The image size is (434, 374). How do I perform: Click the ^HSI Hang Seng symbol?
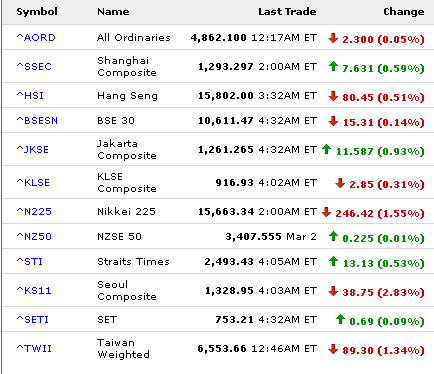(x=30, y=95)
